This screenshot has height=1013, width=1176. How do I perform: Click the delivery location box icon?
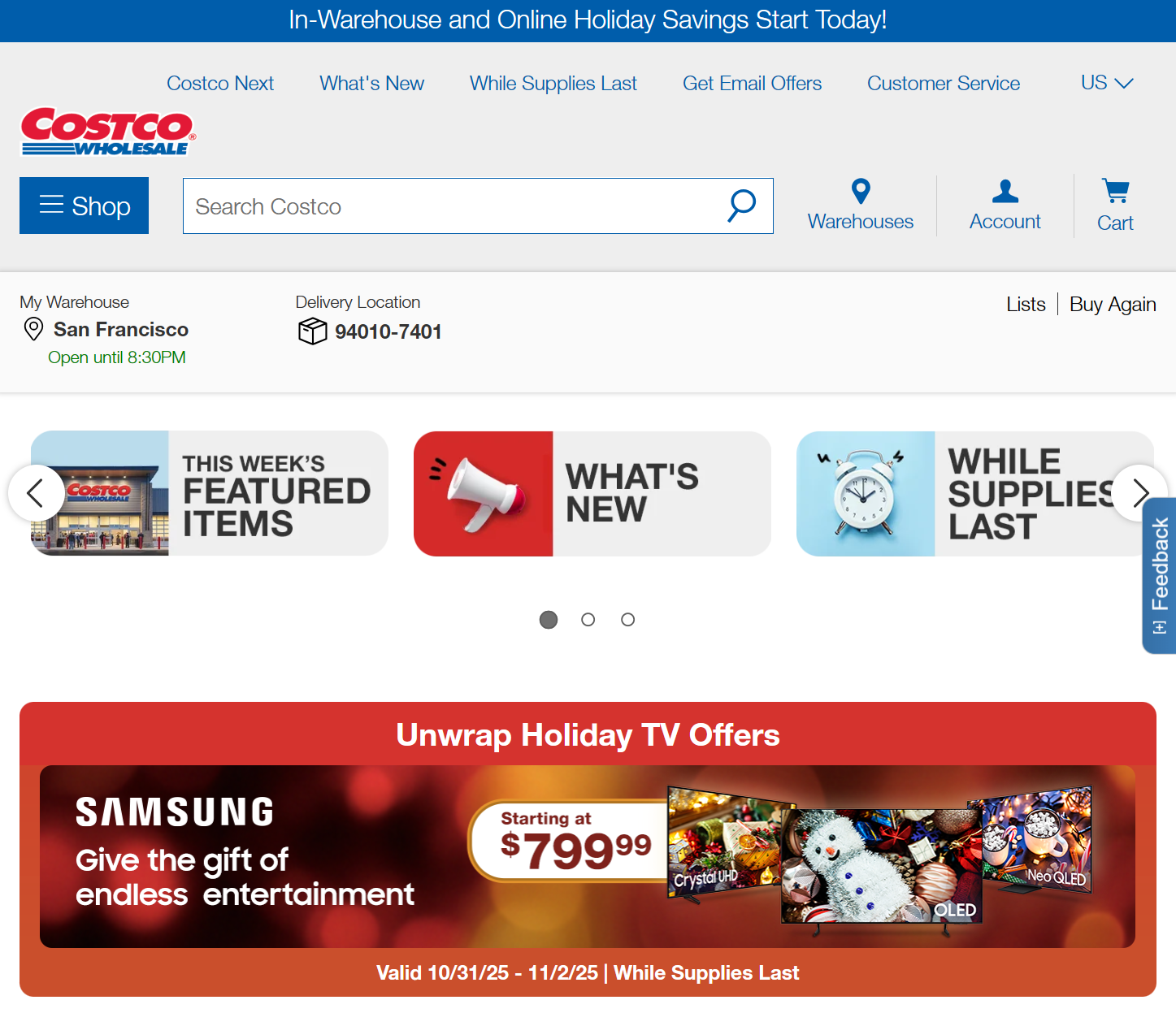pos(312,331)
